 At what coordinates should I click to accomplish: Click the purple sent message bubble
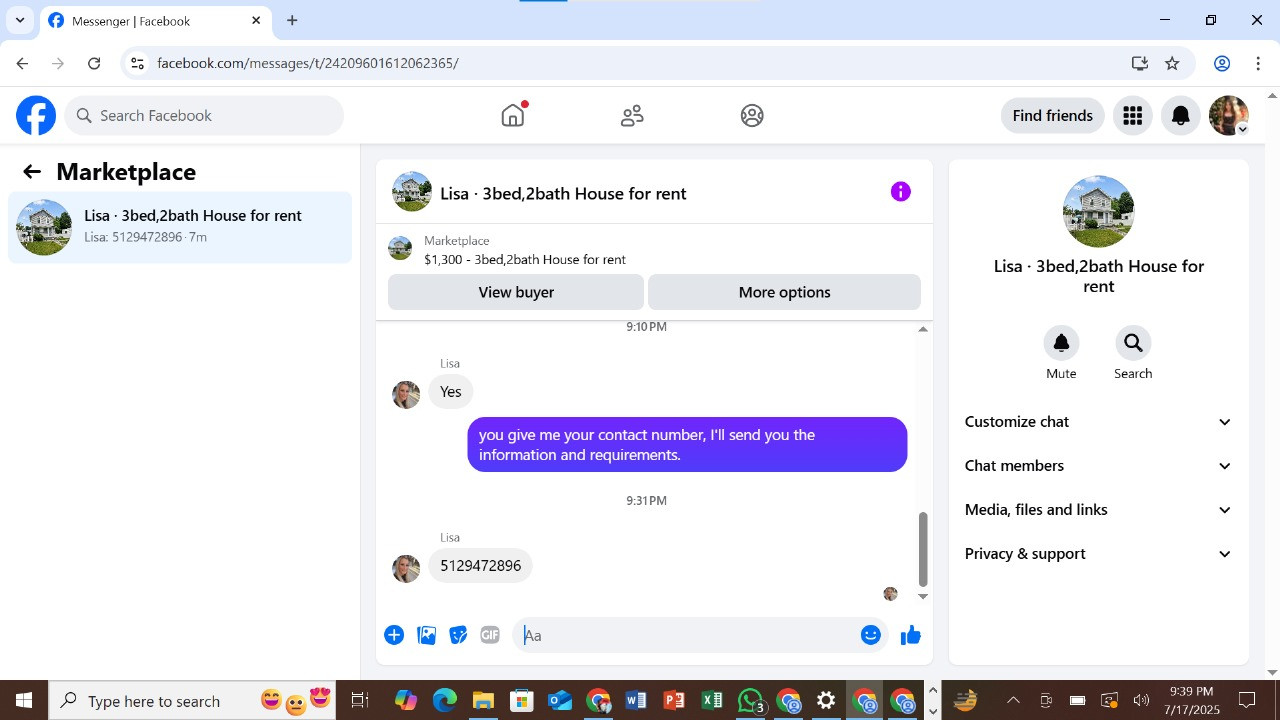coord(687,445)
